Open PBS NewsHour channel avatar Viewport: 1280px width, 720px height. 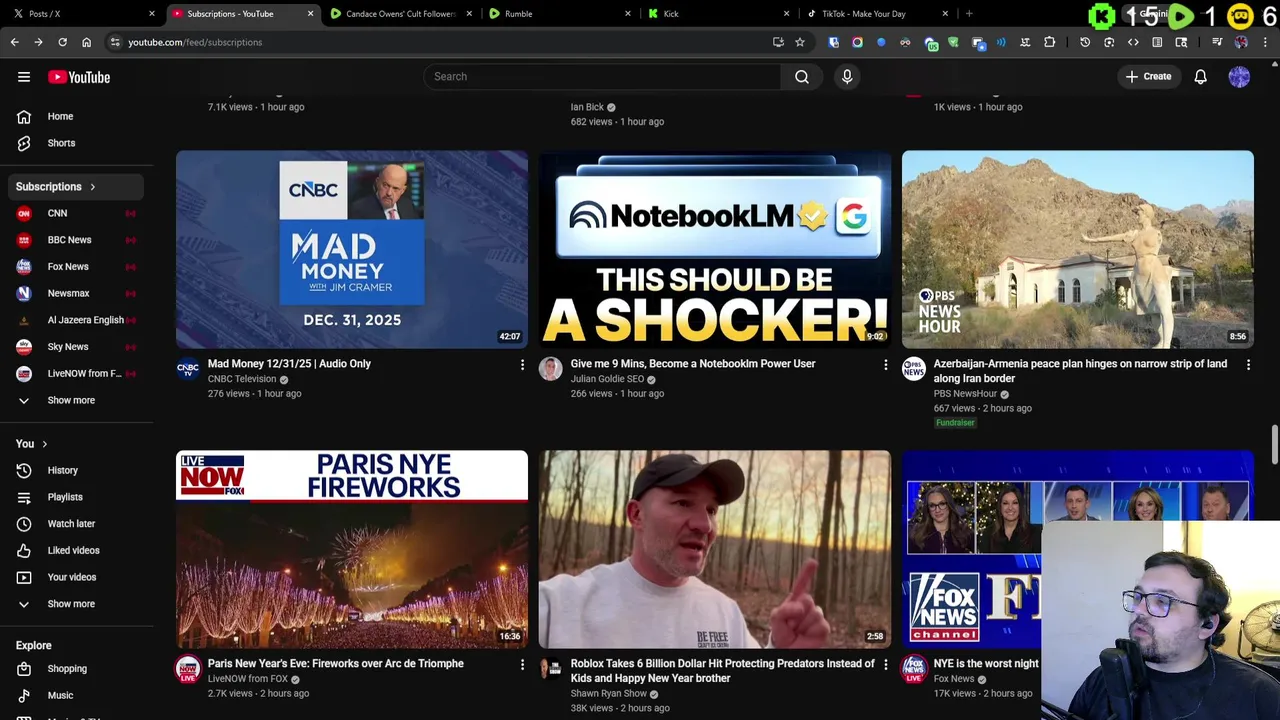[x=914, y=369]
